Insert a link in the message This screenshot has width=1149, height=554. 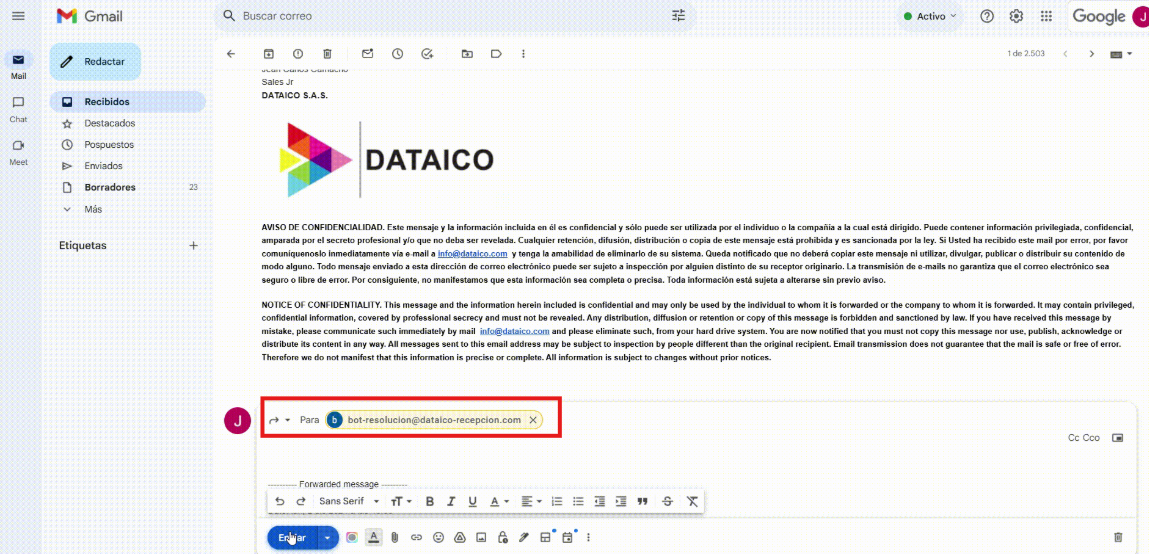click(416, 537)
